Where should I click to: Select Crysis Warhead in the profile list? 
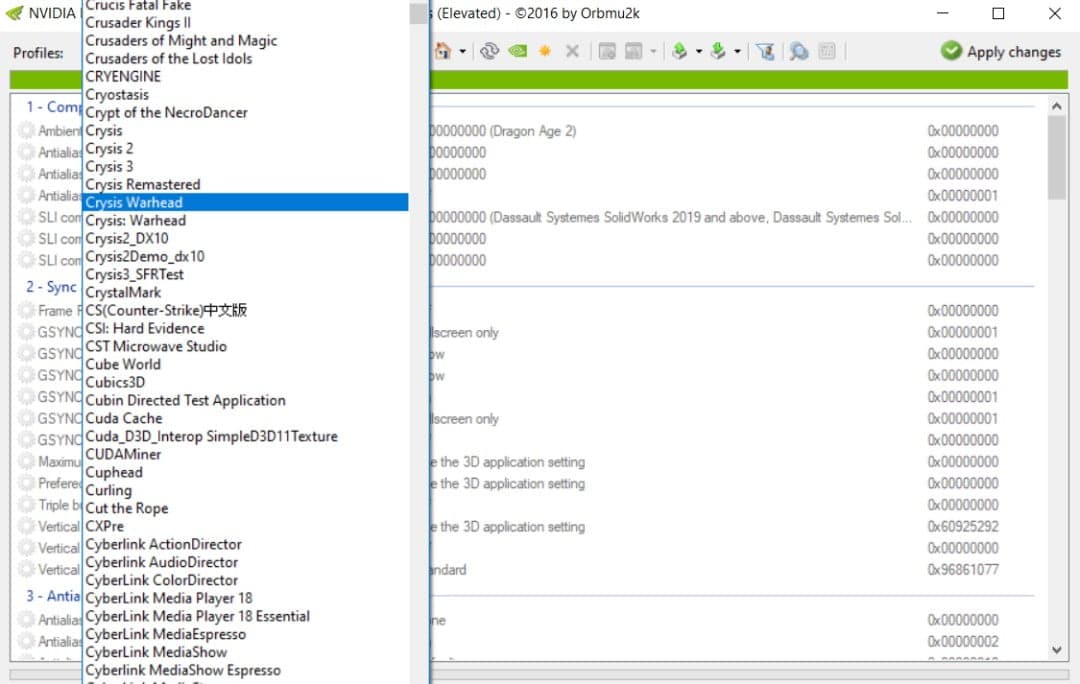pyautogui.click(x=245, y=203)
